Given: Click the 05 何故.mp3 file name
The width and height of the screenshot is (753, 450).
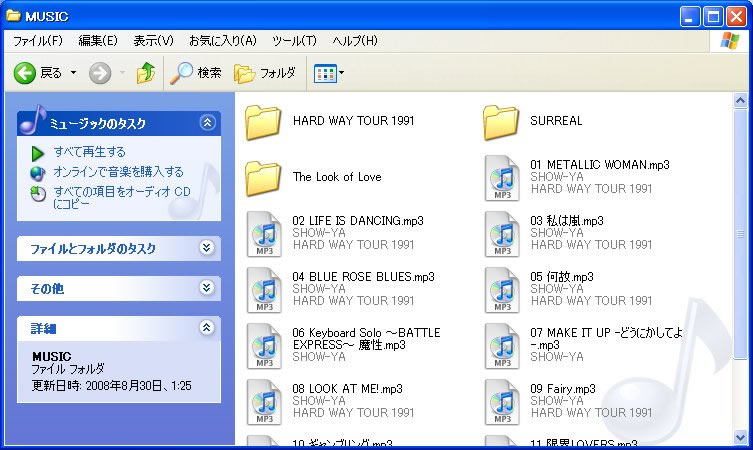Looking at the screenshot, I should click(x=562, y=277).
